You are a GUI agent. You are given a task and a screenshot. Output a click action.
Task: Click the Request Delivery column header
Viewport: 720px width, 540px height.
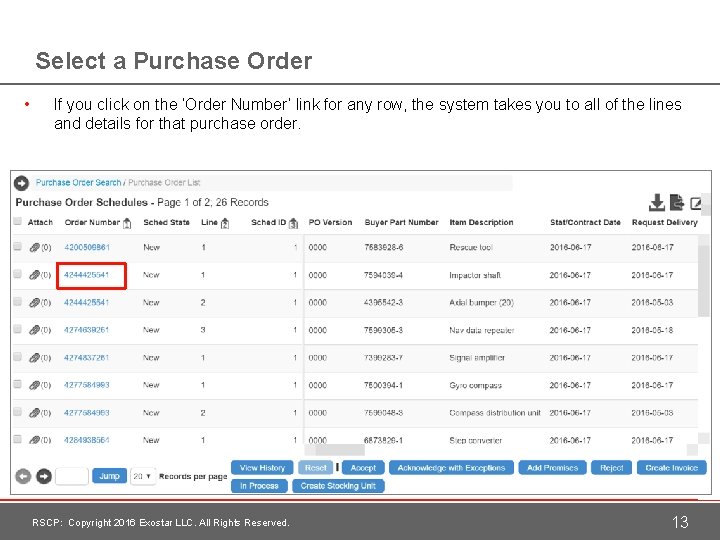point(664,222)
